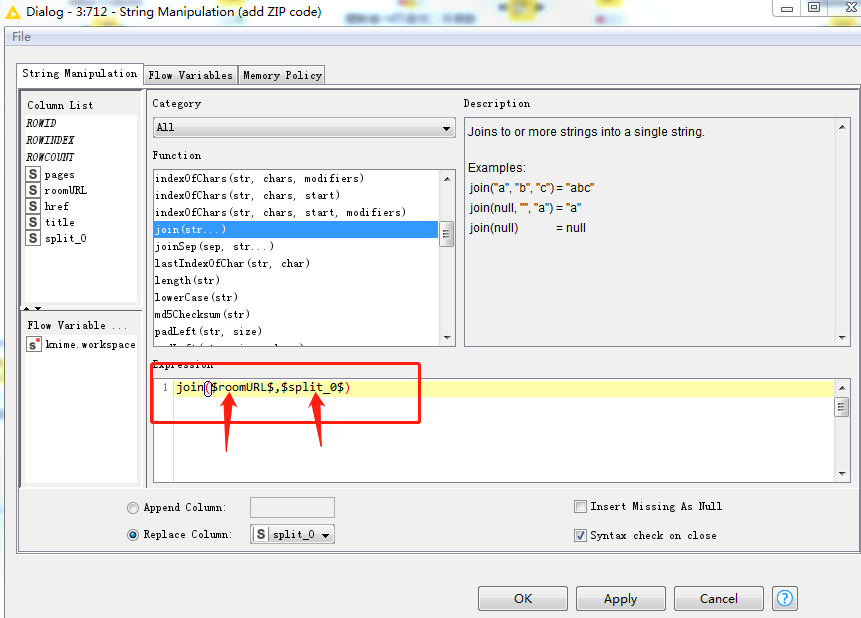Switch to the Flow Variables tab
The image size is (861, 618).
[190, 74]
